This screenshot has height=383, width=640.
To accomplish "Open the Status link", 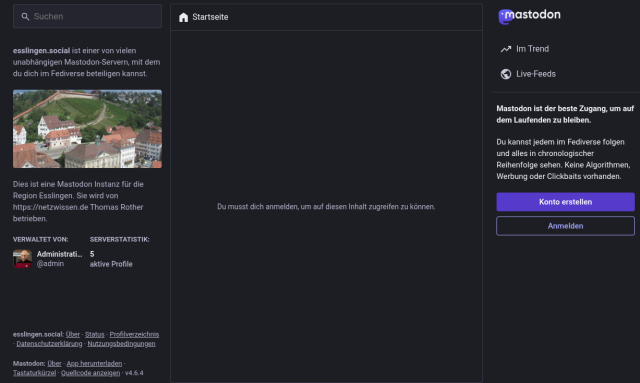I will click(95, 334).
